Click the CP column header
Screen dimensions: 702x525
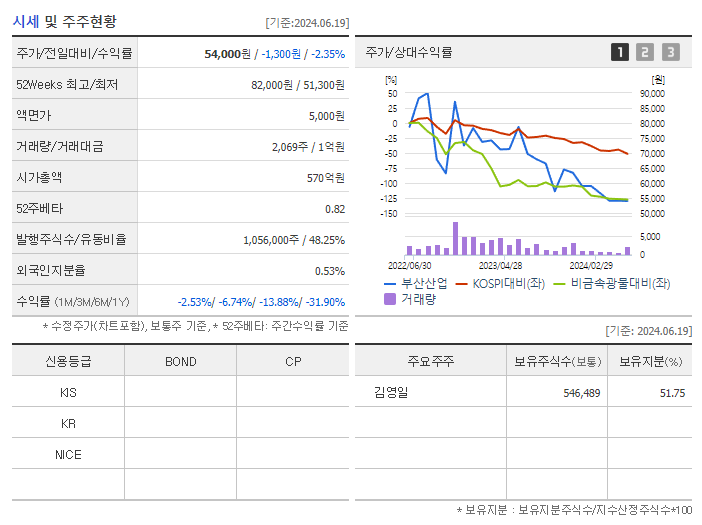coord(293,362)
